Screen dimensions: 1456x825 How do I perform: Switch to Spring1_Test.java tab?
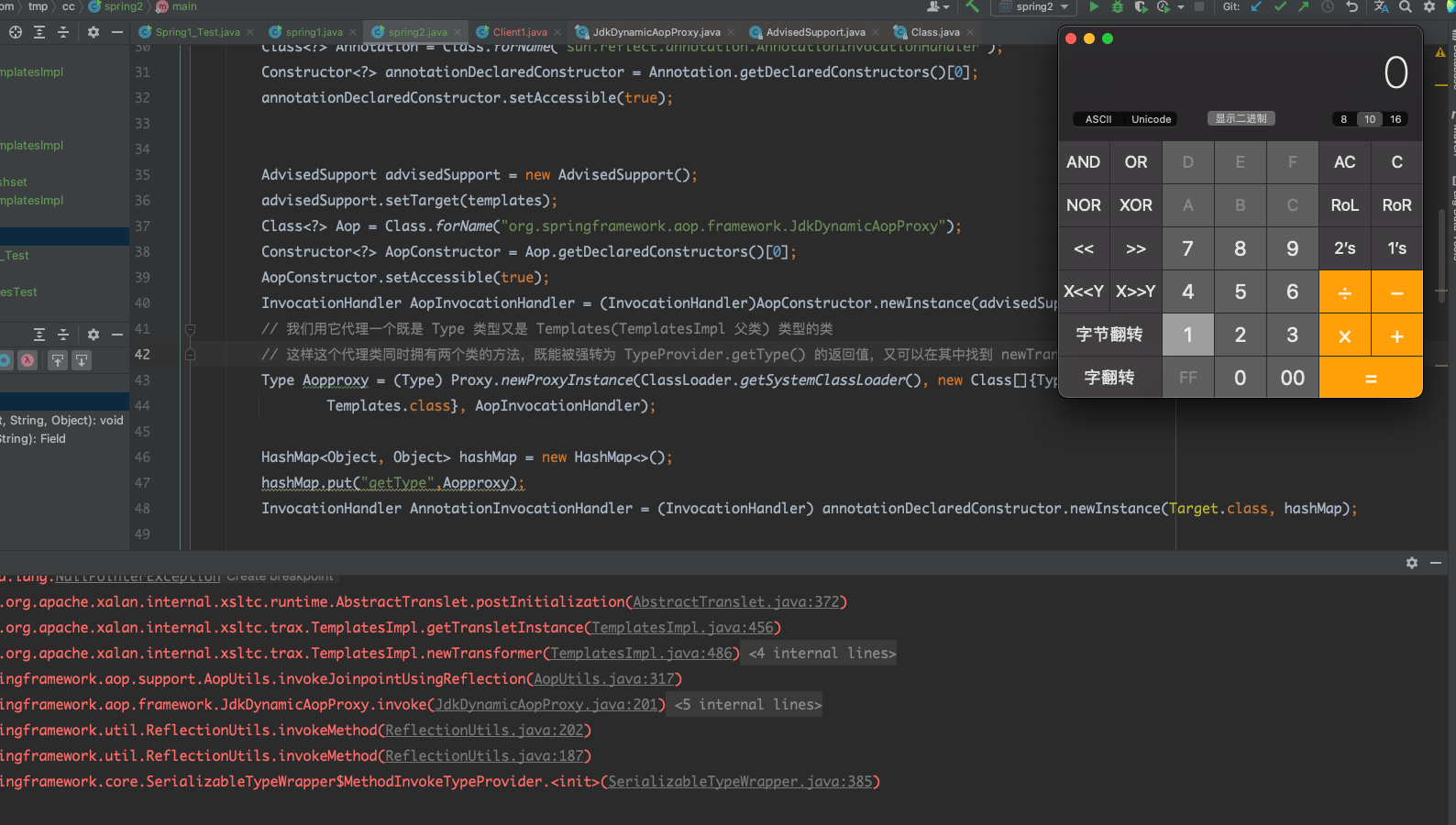click(x=197, y=32)
